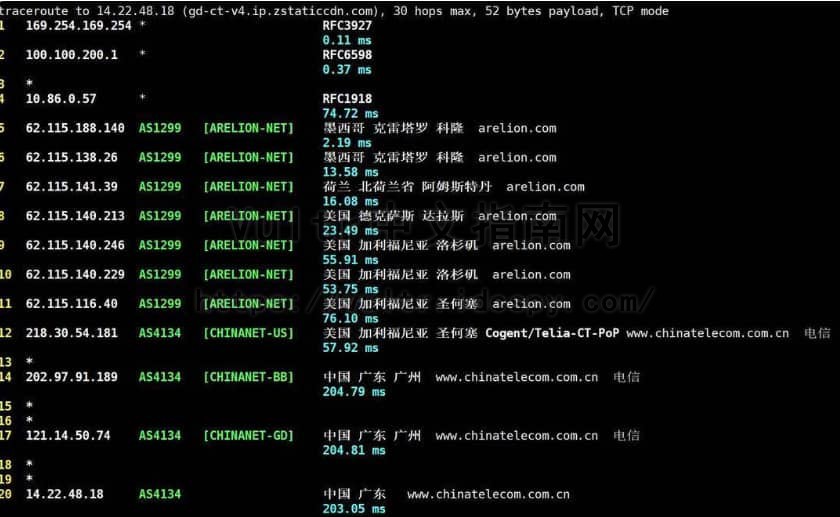Select the 74.72 ms latency value
Image resolution: width=840 pixels, height=517 pixels.
coord(350,114)
